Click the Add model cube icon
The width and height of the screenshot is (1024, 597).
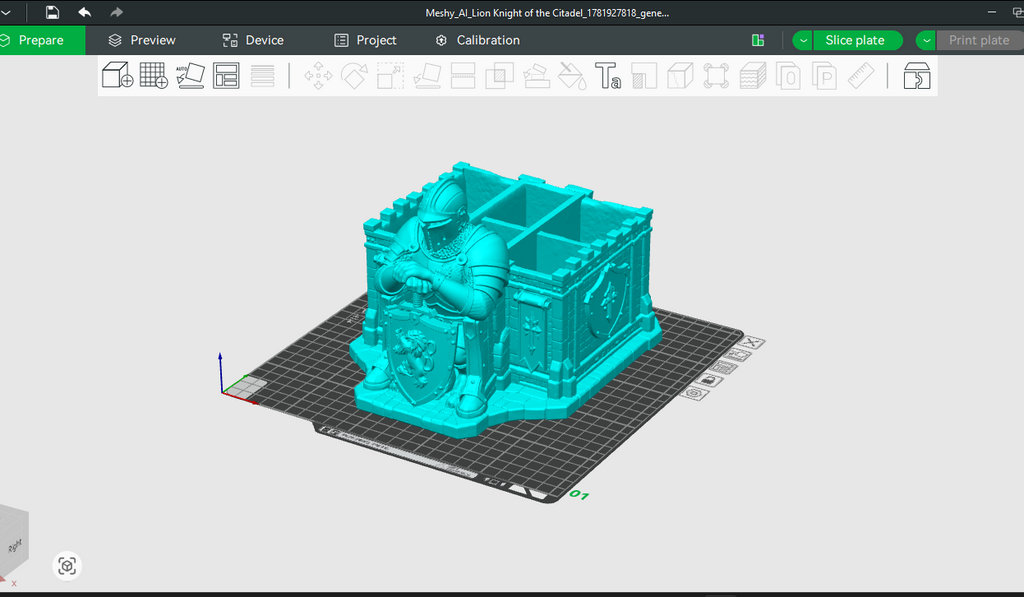point(118,75)
